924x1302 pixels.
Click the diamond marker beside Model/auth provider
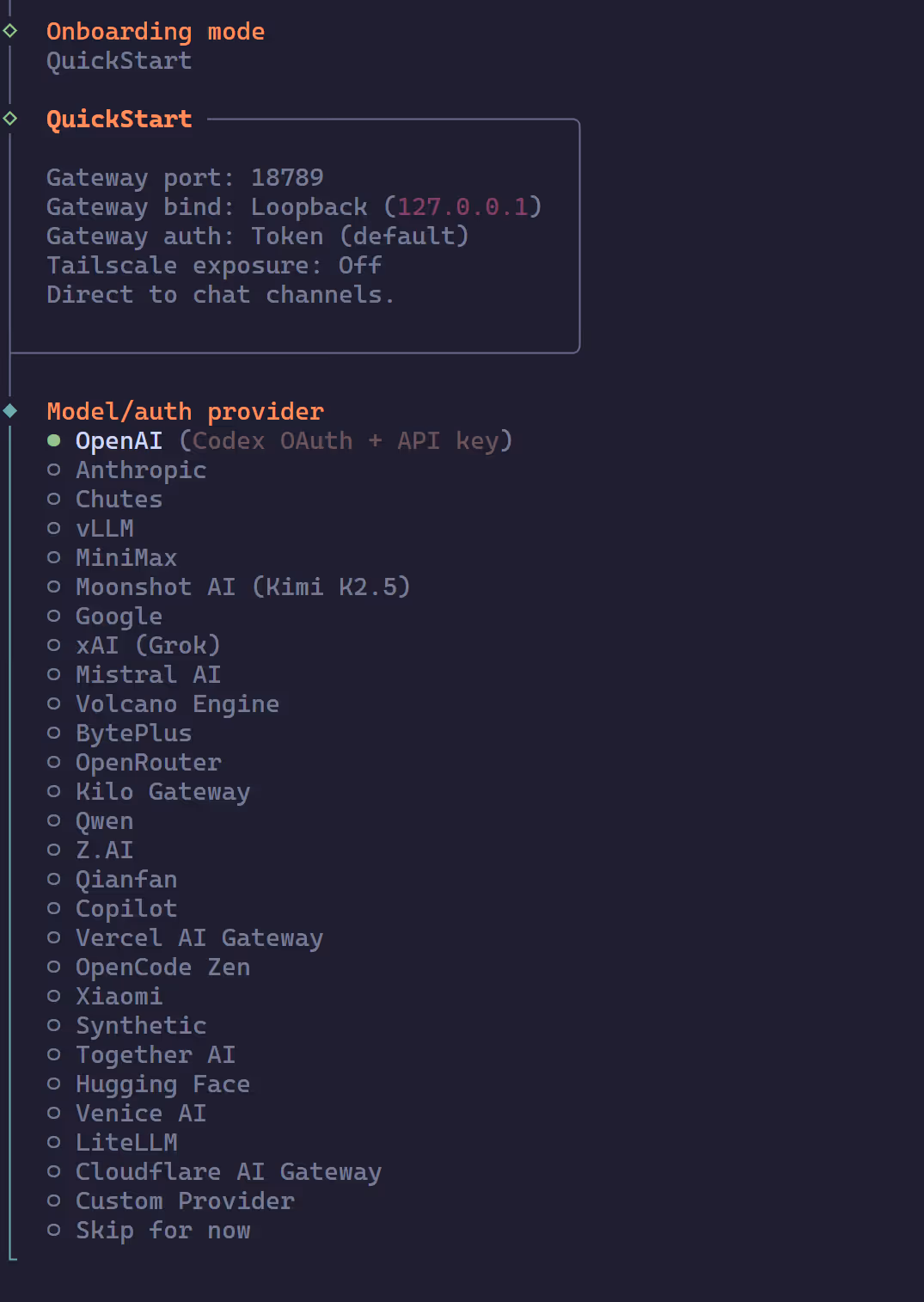[x=10, y=411]
